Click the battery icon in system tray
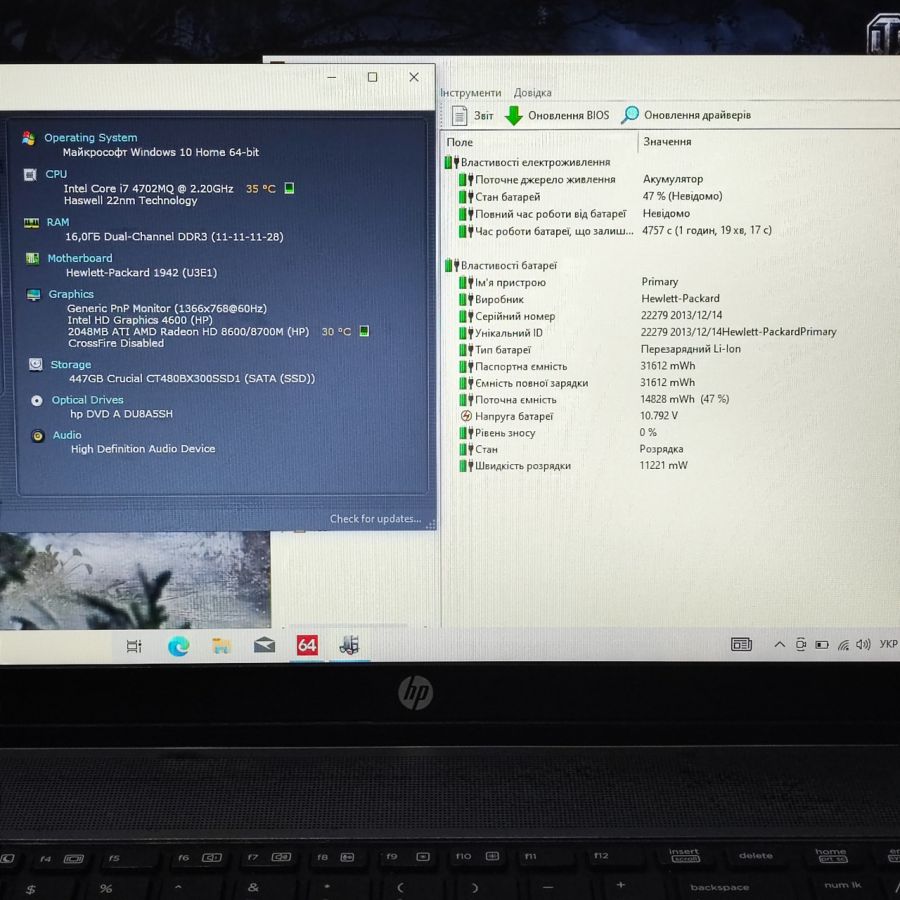 (x=822, y=645)
